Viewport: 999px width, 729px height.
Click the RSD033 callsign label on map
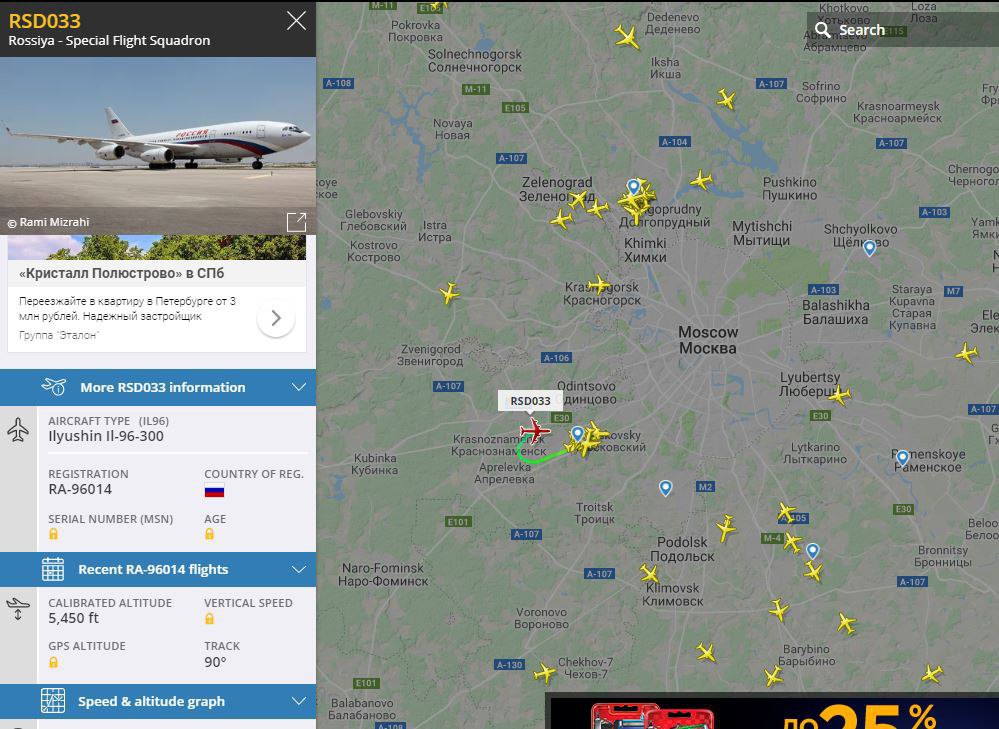pyautogui.click(x=530, y=401)
